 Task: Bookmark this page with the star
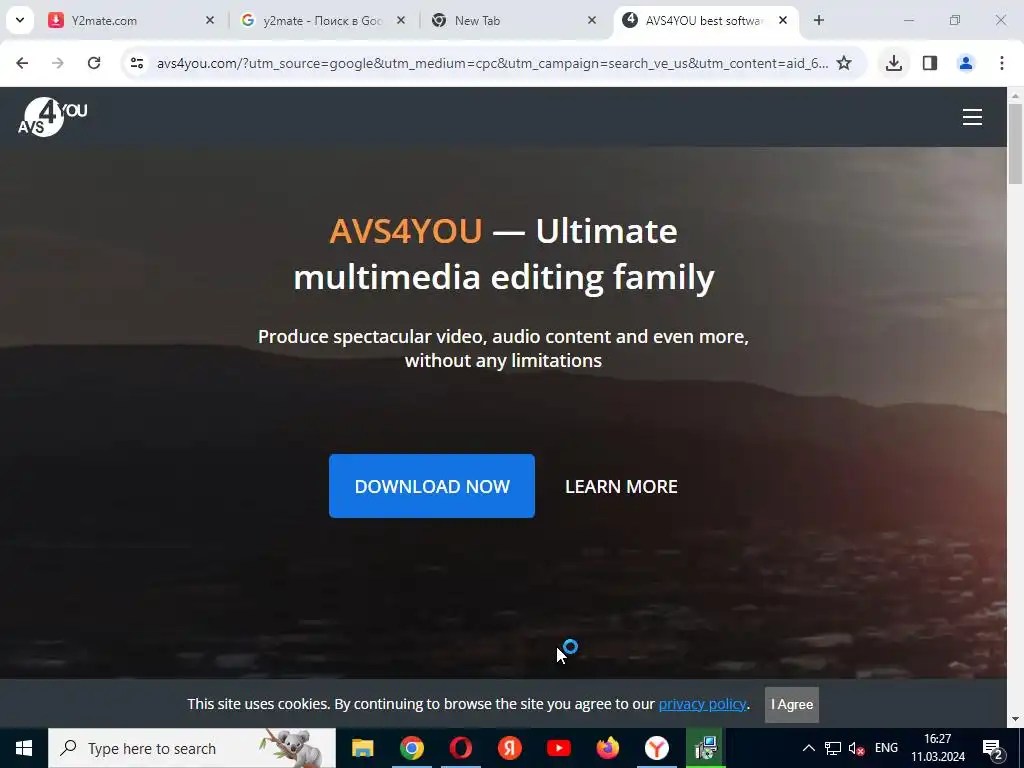[844, 63]
